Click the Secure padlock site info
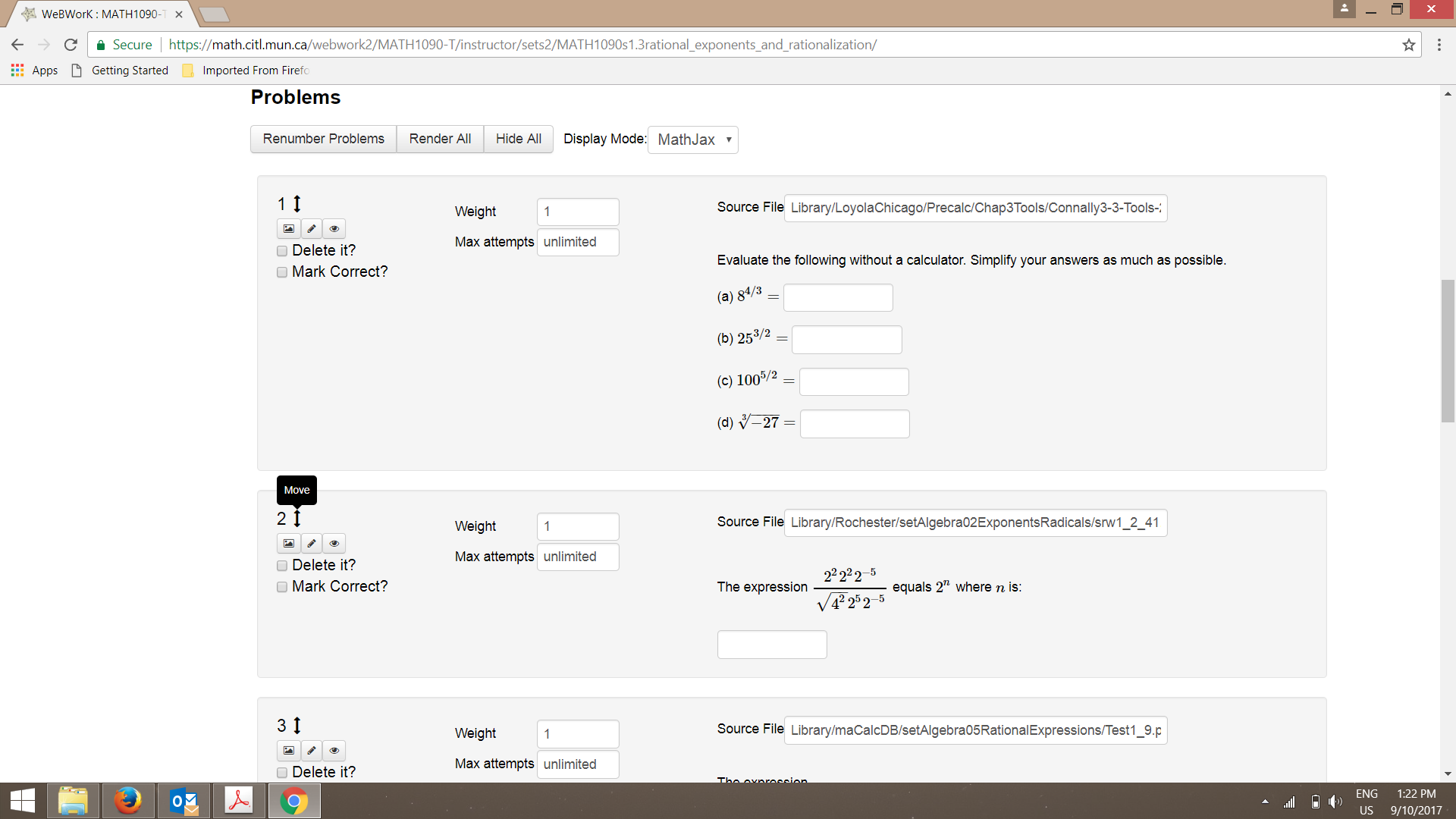 pyautogui.click(x=124, y=45)
